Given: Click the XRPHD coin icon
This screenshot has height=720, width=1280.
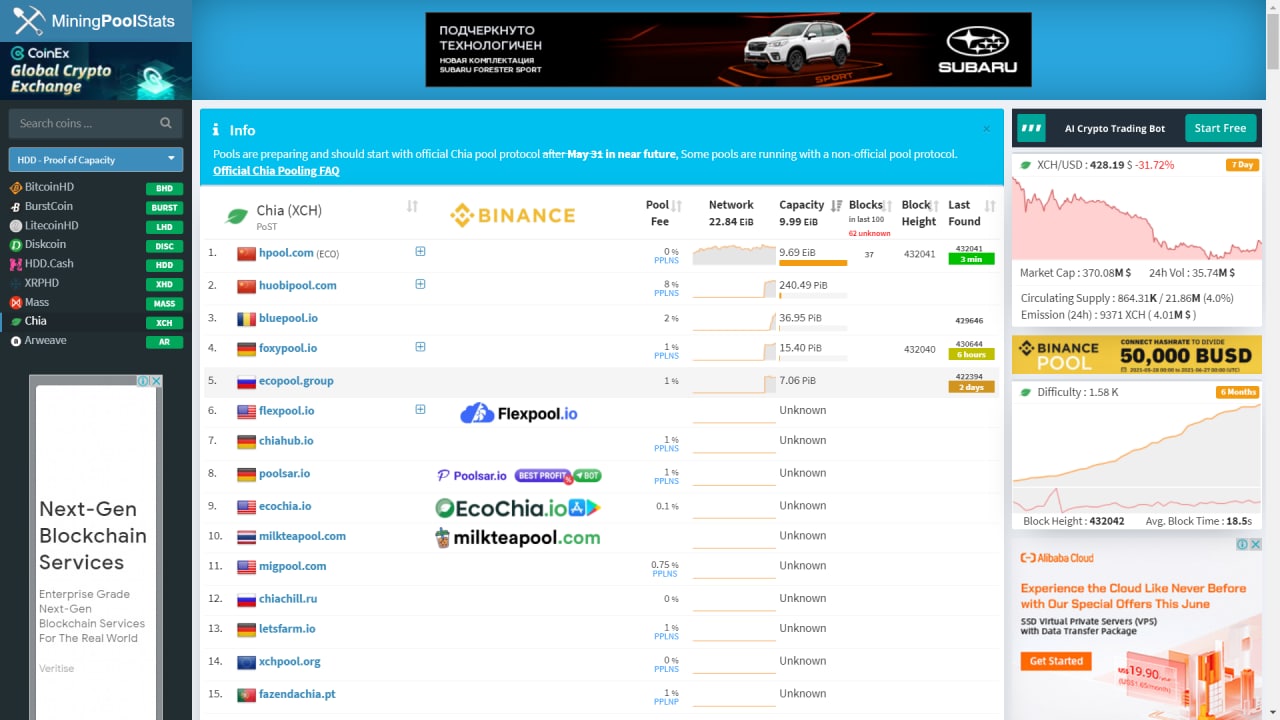Looking at the screenshot, I should pos(16,283).
